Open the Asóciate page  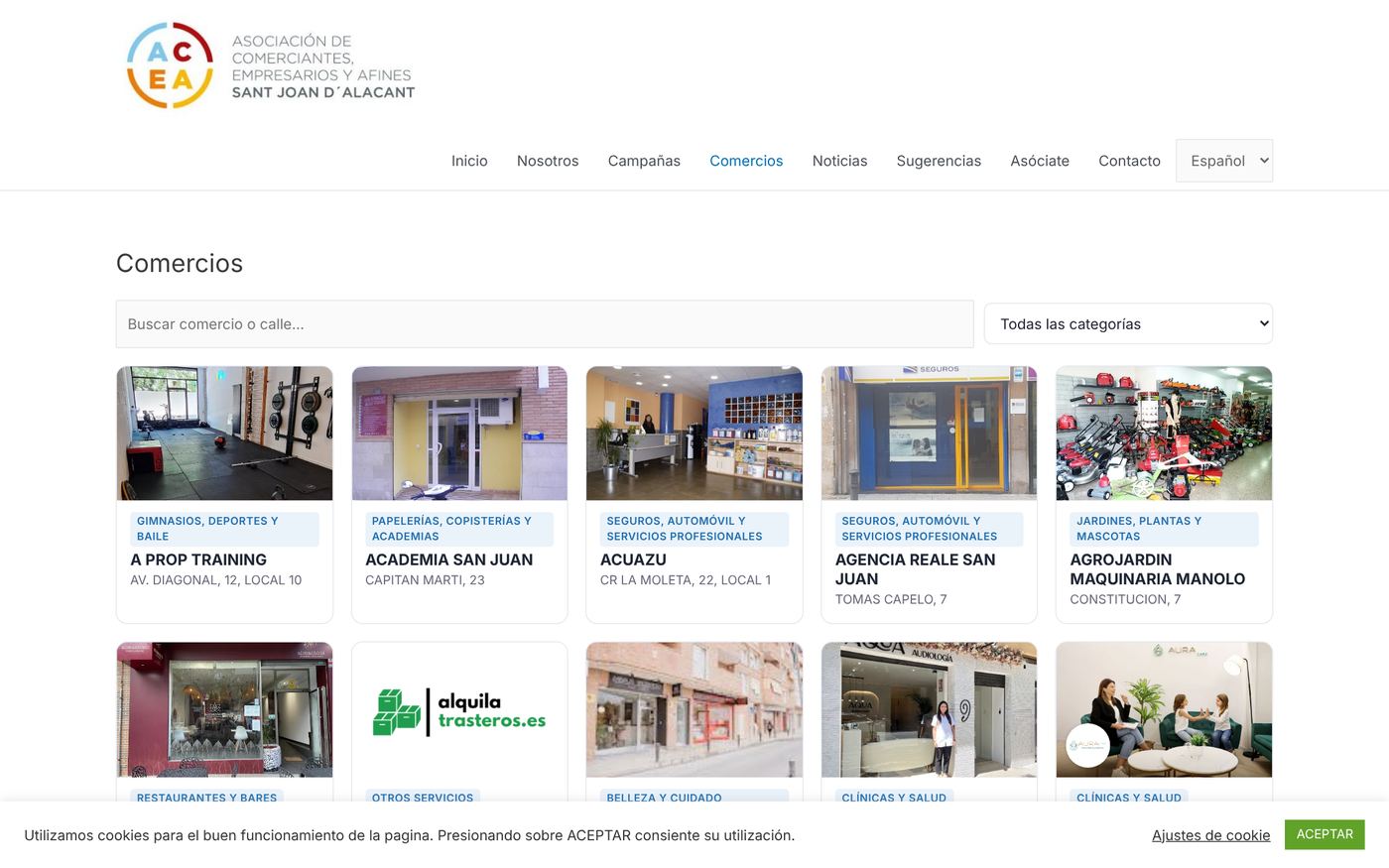[x=1040, y=161]
